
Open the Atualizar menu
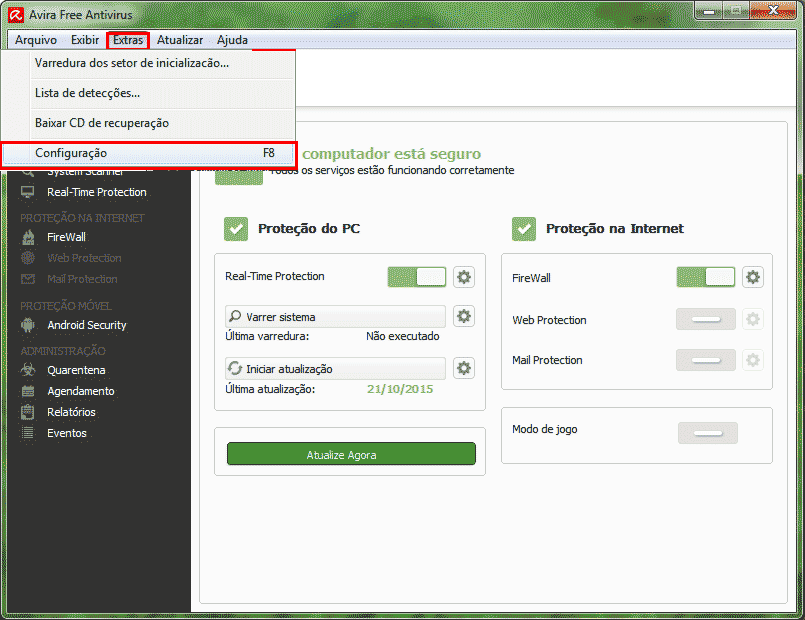(x=180, y=40)
